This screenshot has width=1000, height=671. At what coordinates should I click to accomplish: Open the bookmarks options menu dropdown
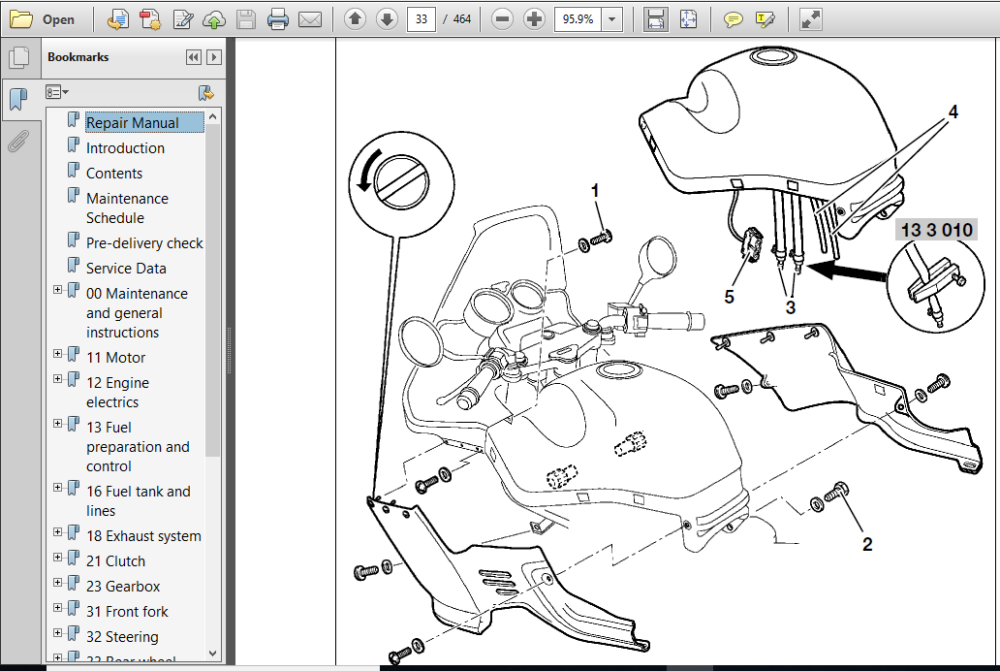[57, 92]
